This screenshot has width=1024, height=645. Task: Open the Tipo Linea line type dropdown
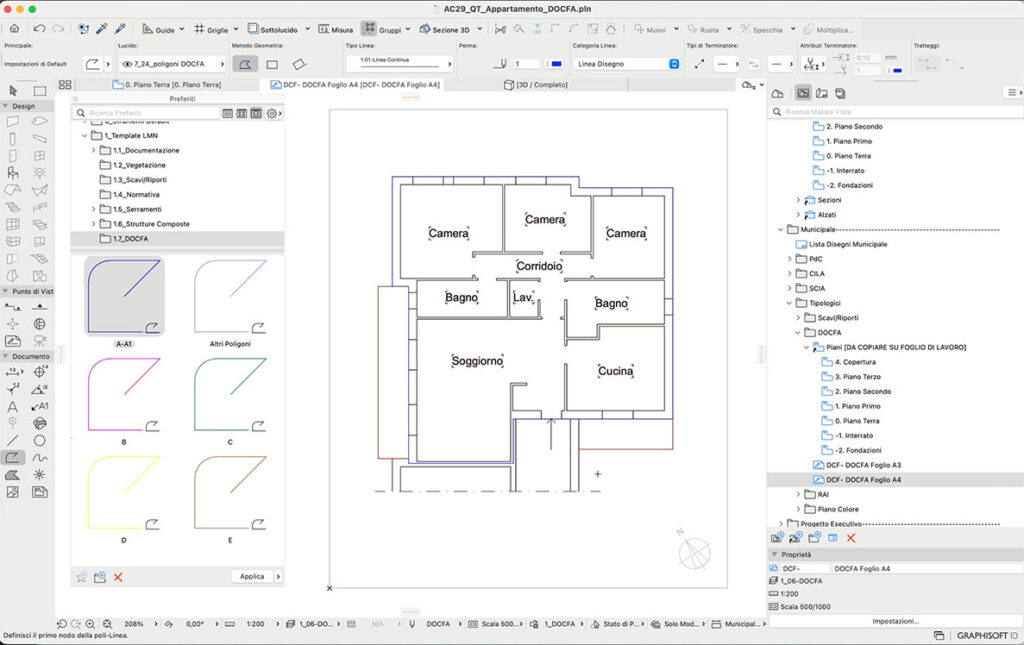[x=399, y=63]
